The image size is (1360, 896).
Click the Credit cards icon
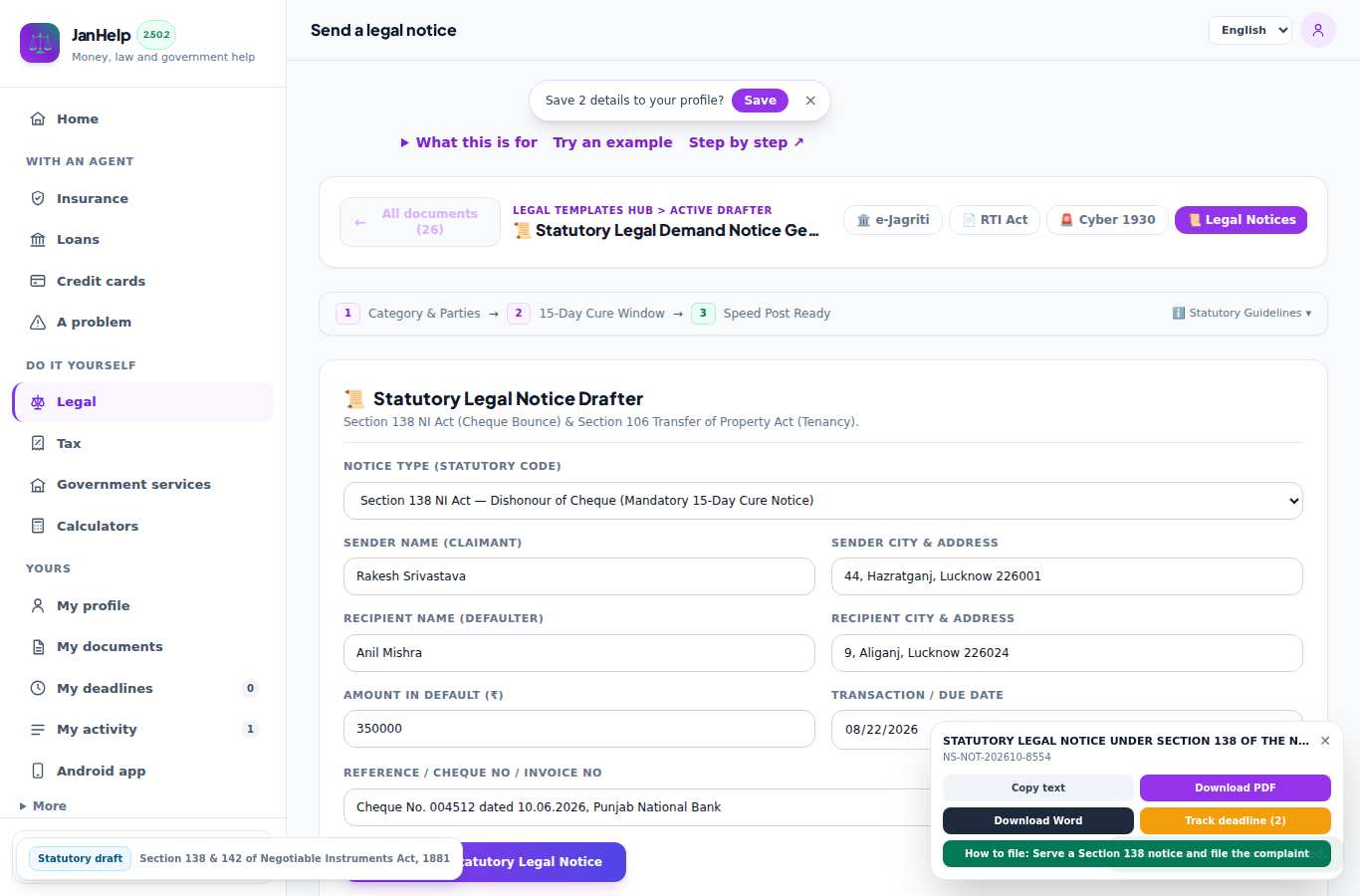pos(38,281)
